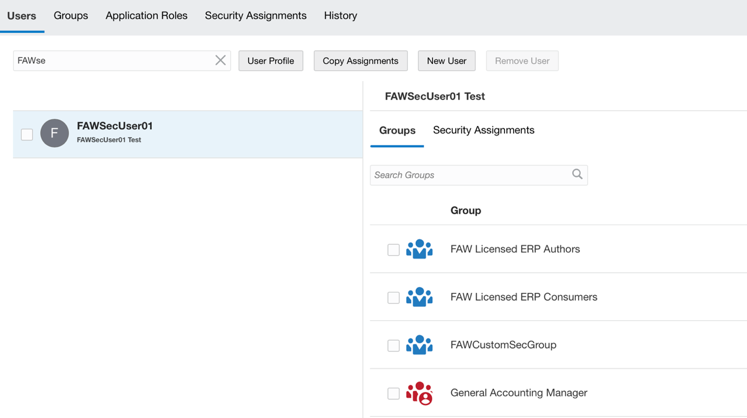Viewport: 747px width, 418px height.
Task: Check the FAW Licensed ERP Authors checkbox
Action: tap(393, 250)
